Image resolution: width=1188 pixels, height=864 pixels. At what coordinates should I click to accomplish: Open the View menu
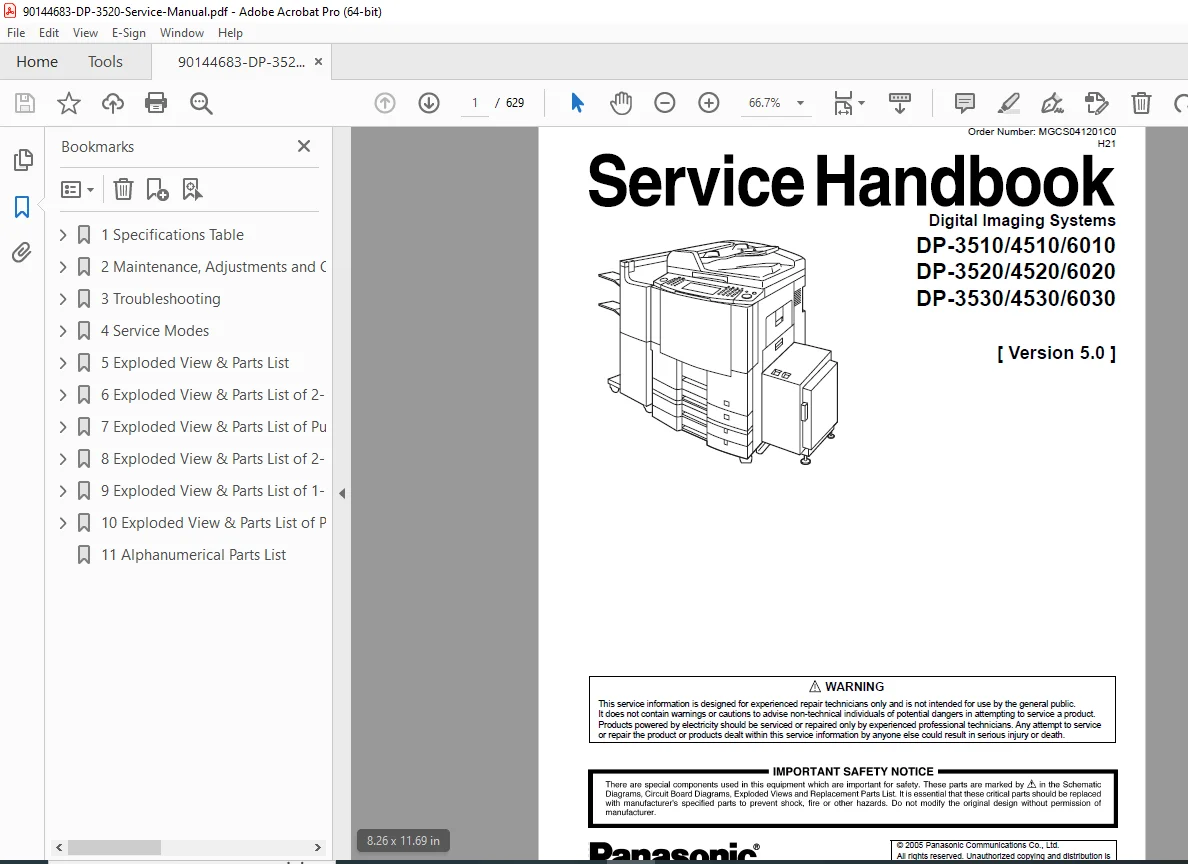pos(85,33)
